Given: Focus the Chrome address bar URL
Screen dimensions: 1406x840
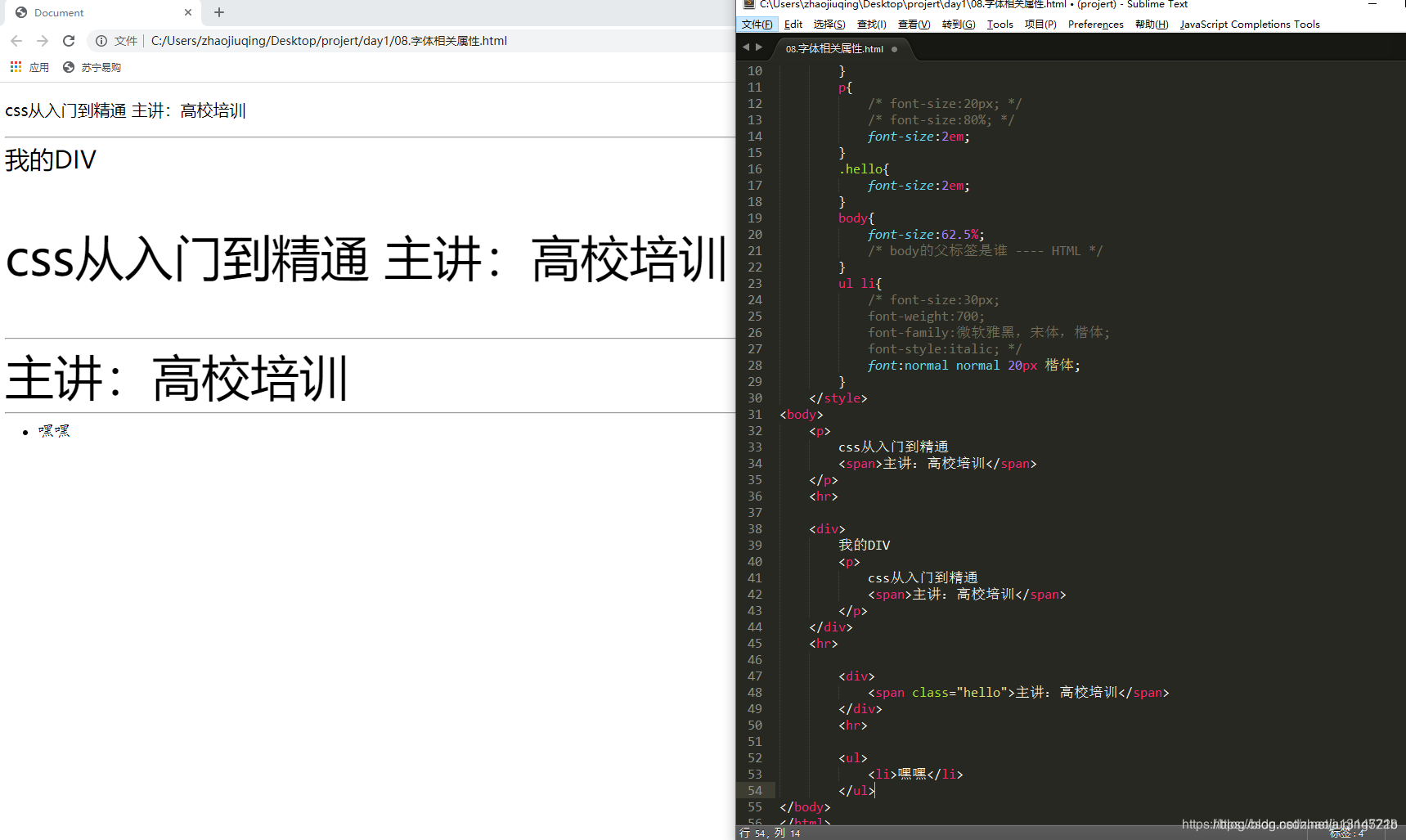Looking at the screenshot, I should click(x=329, y=41).
